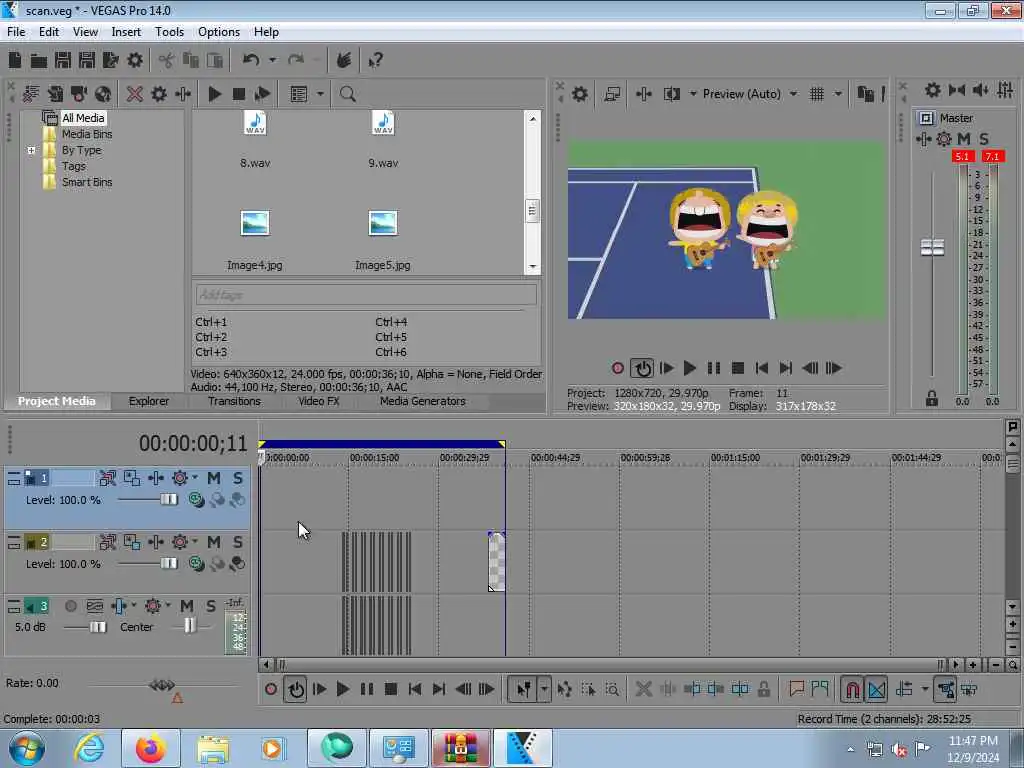1024x768 pixels.
Task: Select the 8.wav media file
Action: [255, 139]
